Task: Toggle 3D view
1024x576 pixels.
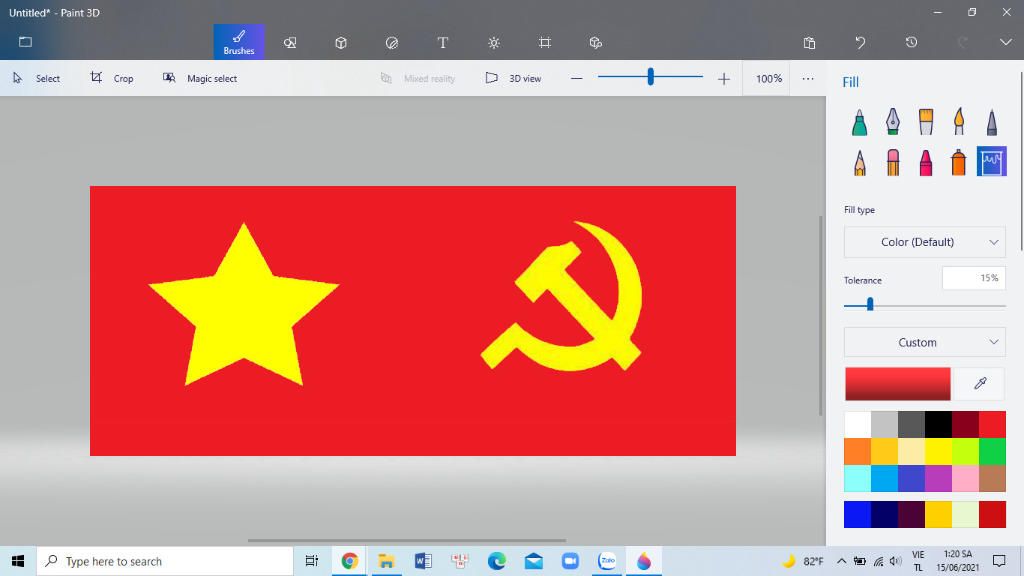Action: click(513, 78)
